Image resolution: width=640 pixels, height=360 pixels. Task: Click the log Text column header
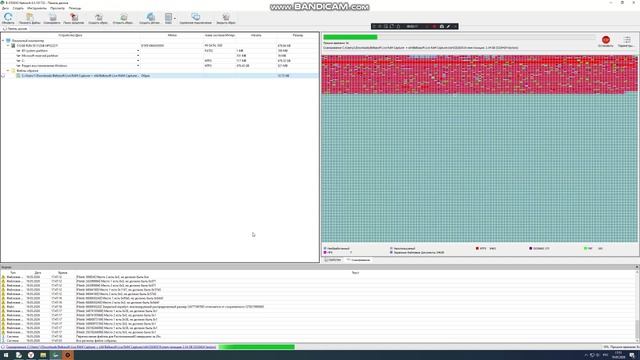(355, 272)
